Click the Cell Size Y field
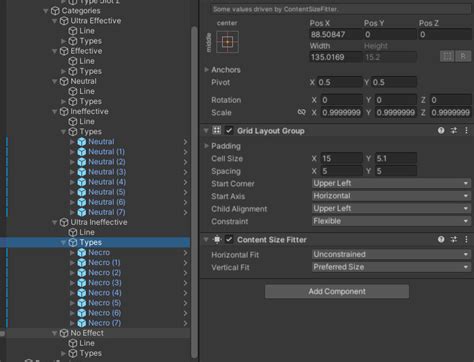This screenshot has height=362, width=474. click(x=396, y=158)
